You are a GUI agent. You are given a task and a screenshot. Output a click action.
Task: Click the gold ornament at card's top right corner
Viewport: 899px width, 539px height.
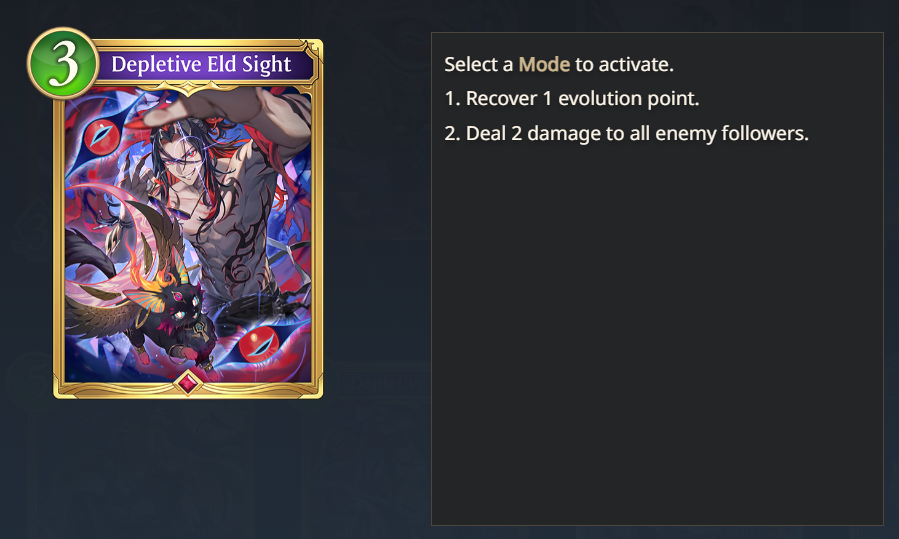pos(312,49)
